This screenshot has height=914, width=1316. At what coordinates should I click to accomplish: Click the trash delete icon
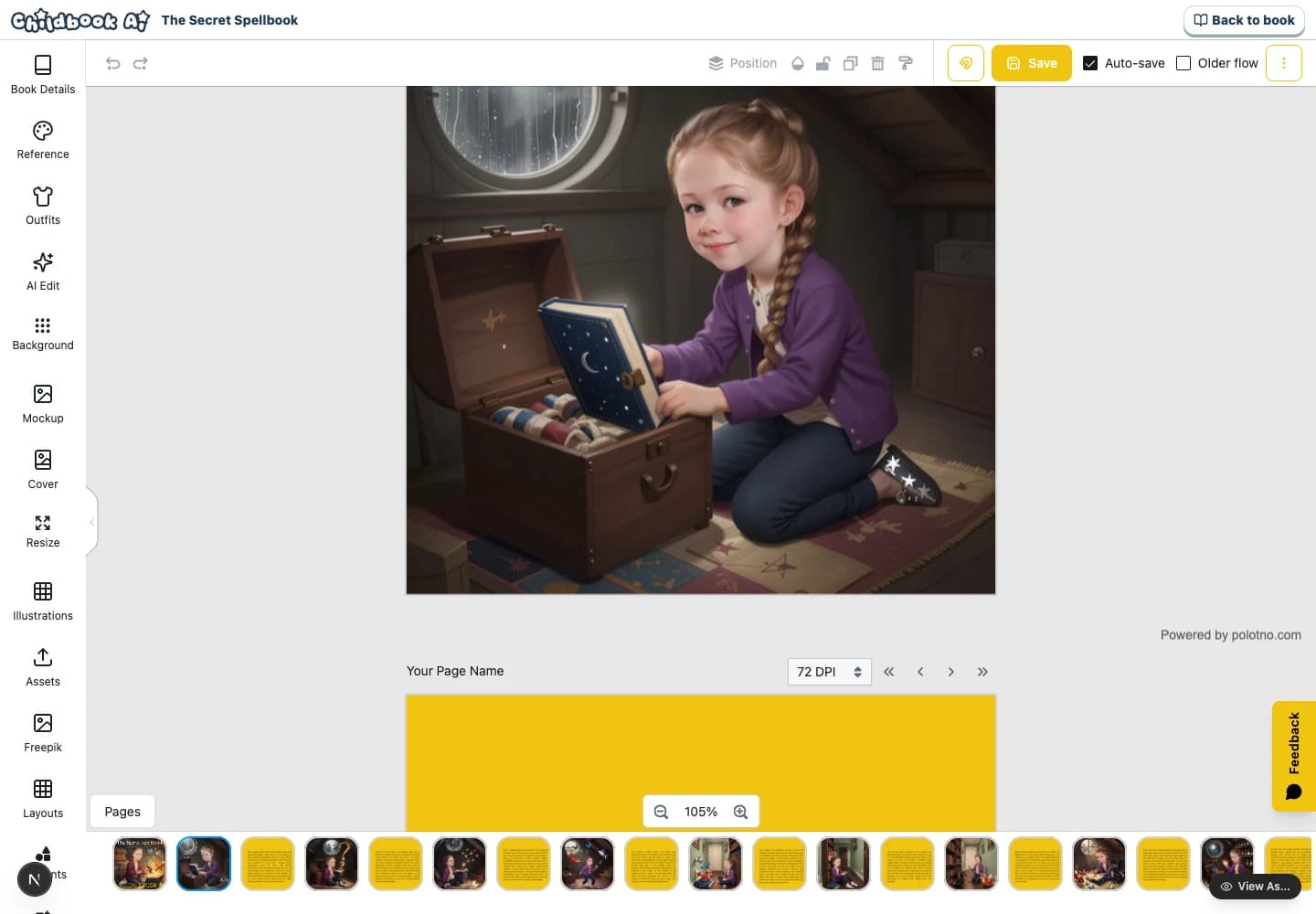[877, 63]
